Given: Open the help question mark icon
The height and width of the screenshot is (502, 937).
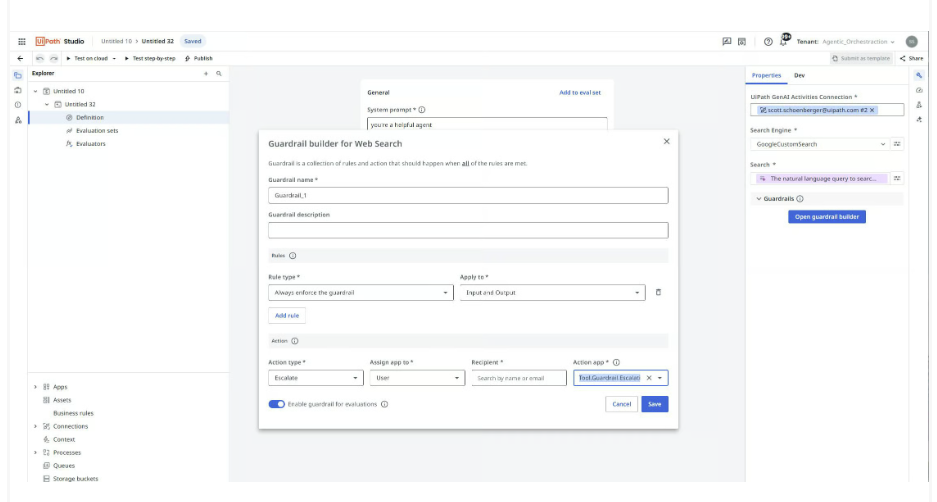Looking at the screenshot, I should [x=767, y=41].
